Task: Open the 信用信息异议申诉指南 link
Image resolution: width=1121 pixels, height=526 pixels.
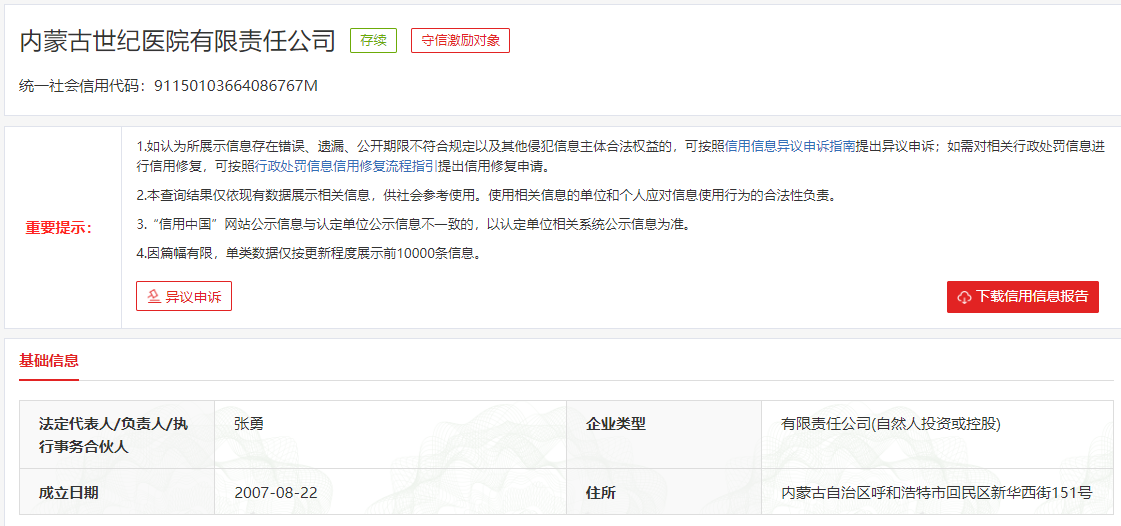Action: point(789,147)
